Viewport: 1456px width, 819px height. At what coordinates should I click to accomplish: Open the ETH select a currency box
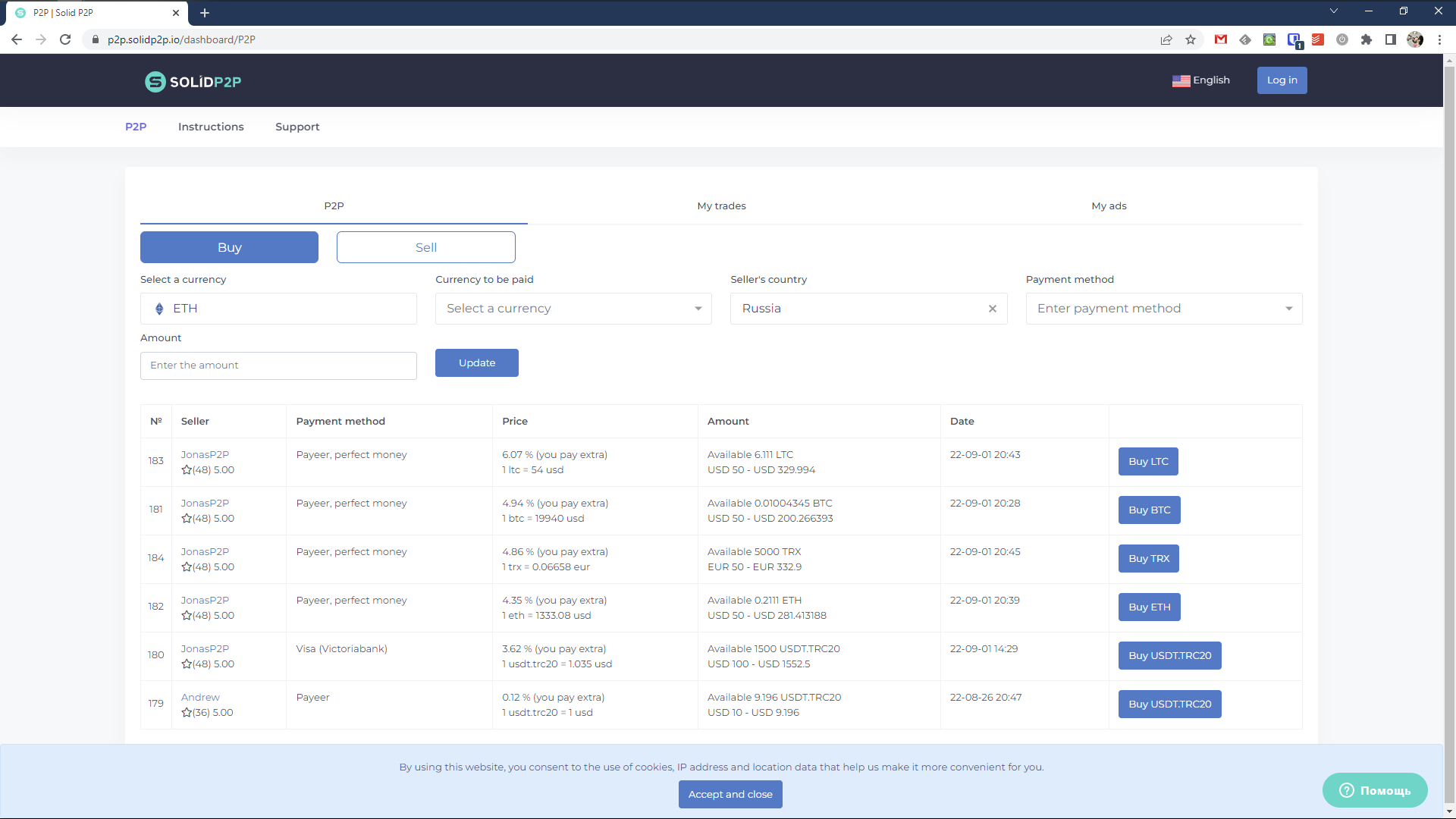[278, 309]
